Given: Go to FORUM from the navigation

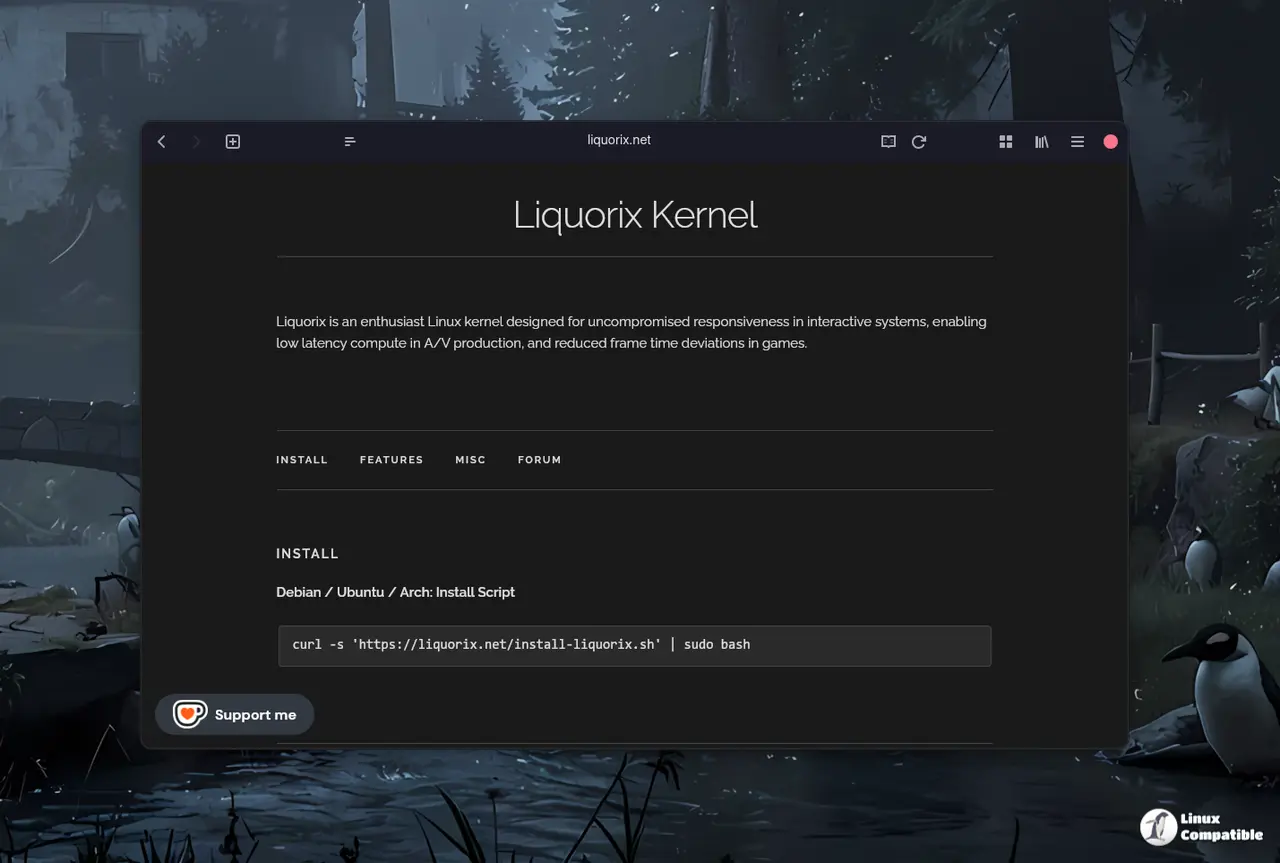Looking at the screenshot, I should tap(539, 460).
